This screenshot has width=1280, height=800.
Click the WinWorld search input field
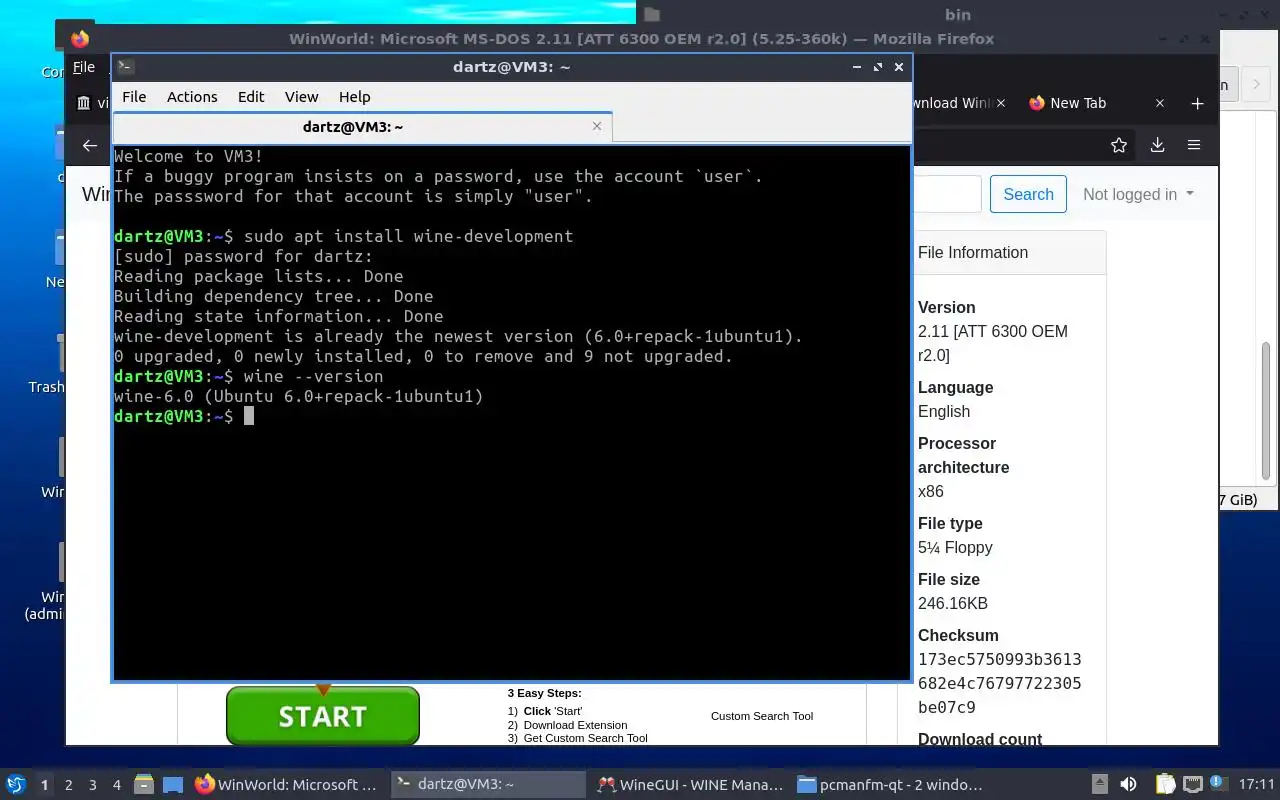(x=946, y=194)
